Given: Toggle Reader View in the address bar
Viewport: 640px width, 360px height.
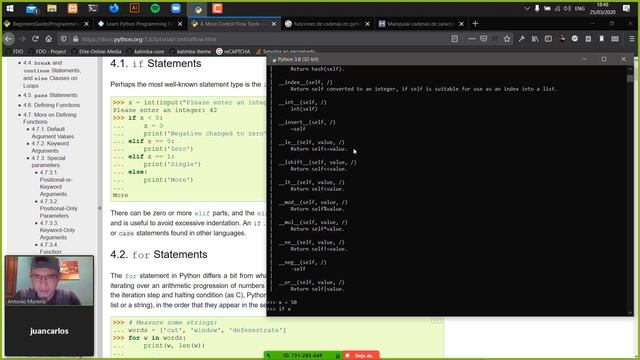Looking at the screenshot, I should 455,39.
